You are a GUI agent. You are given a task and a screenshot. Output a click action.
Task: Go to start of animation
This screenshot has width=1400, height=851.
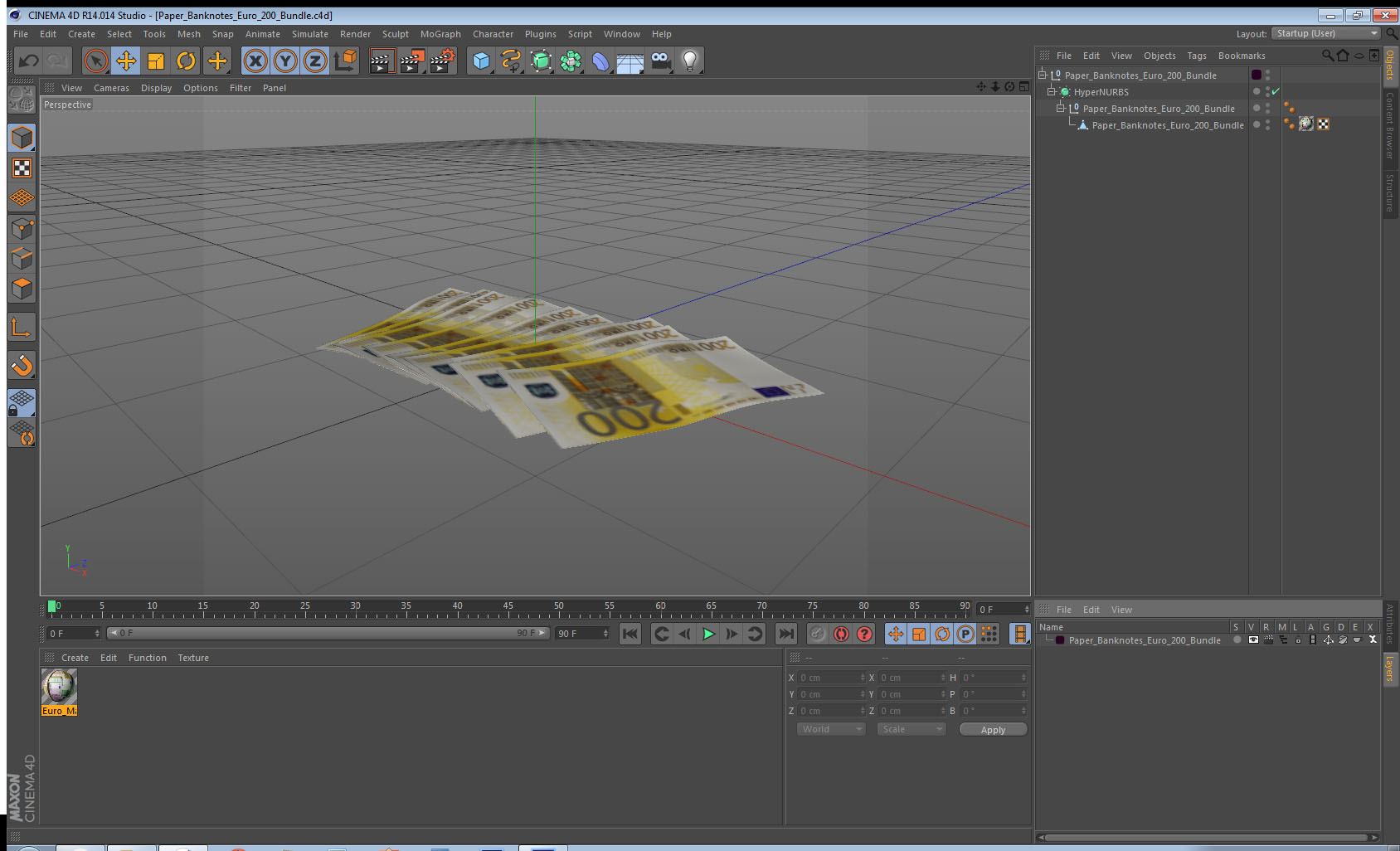coord(630,634)
